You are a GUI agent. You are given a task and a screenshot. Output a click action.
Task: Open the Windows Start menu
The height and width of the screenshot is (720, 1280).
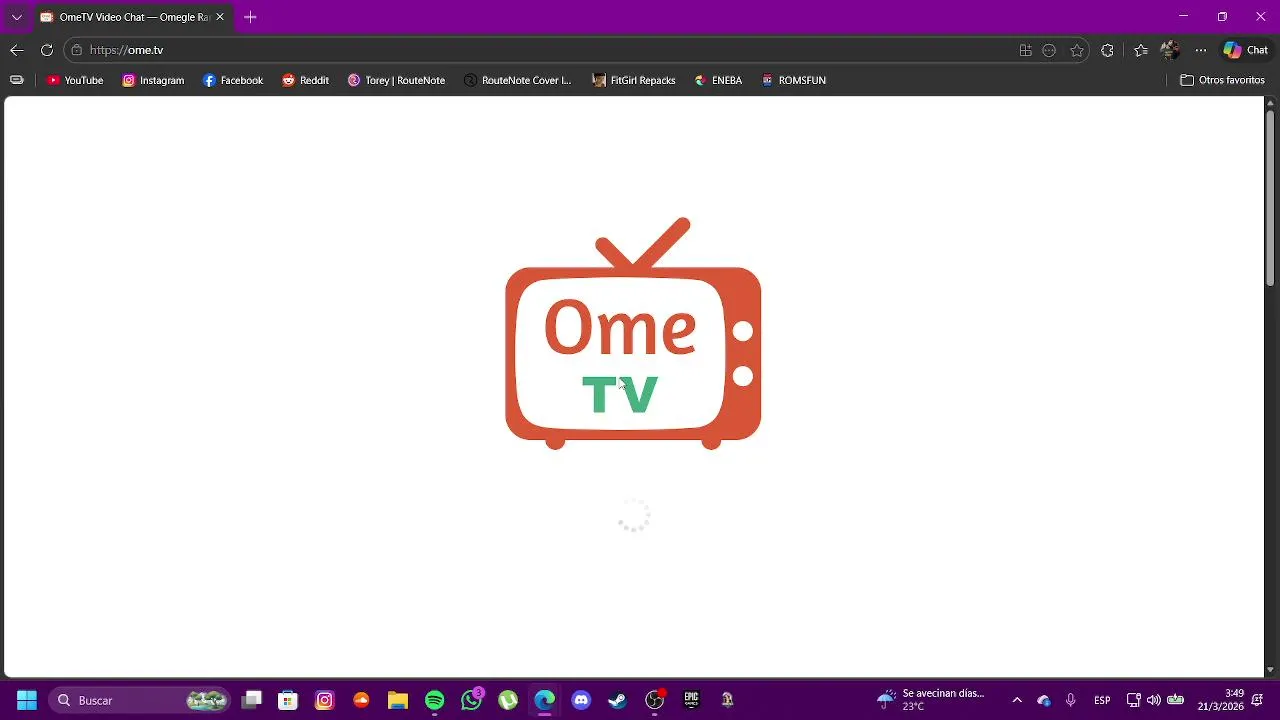(x=27, y=700)
